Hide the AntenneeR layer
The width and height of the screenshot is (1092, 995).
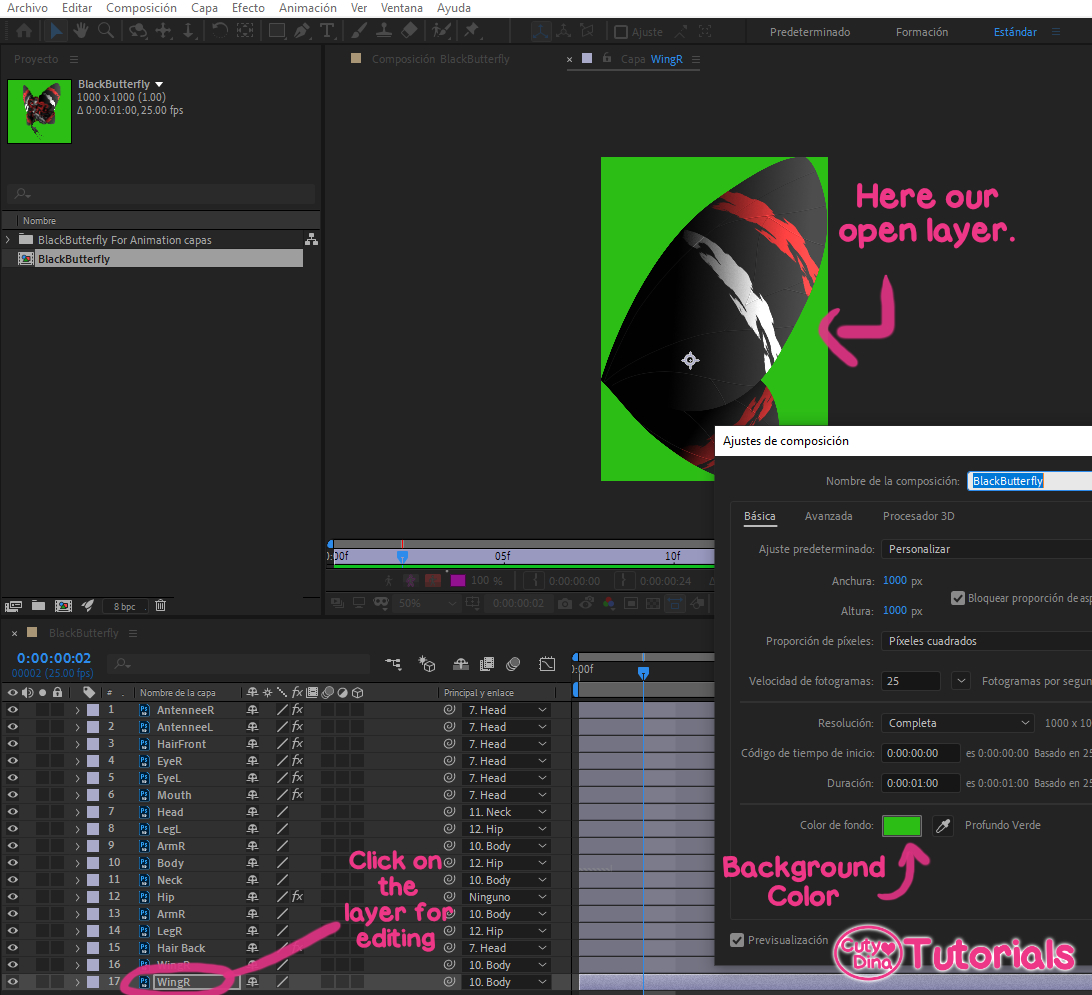(x=13, y=710)
